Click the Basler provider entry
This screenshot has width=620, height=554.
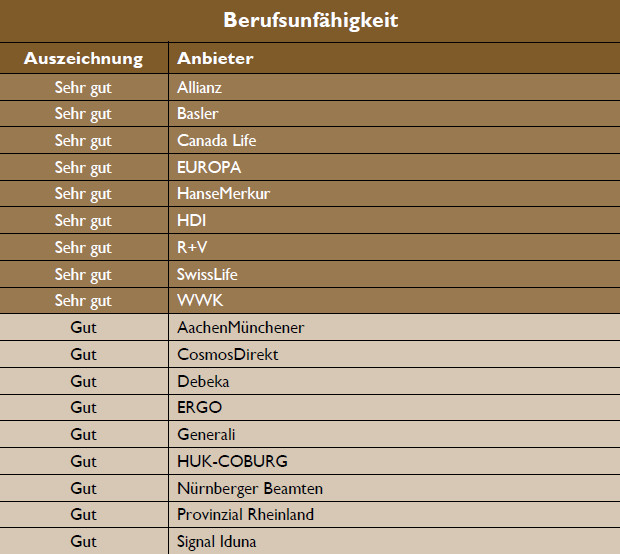click(x=198, y=114)
